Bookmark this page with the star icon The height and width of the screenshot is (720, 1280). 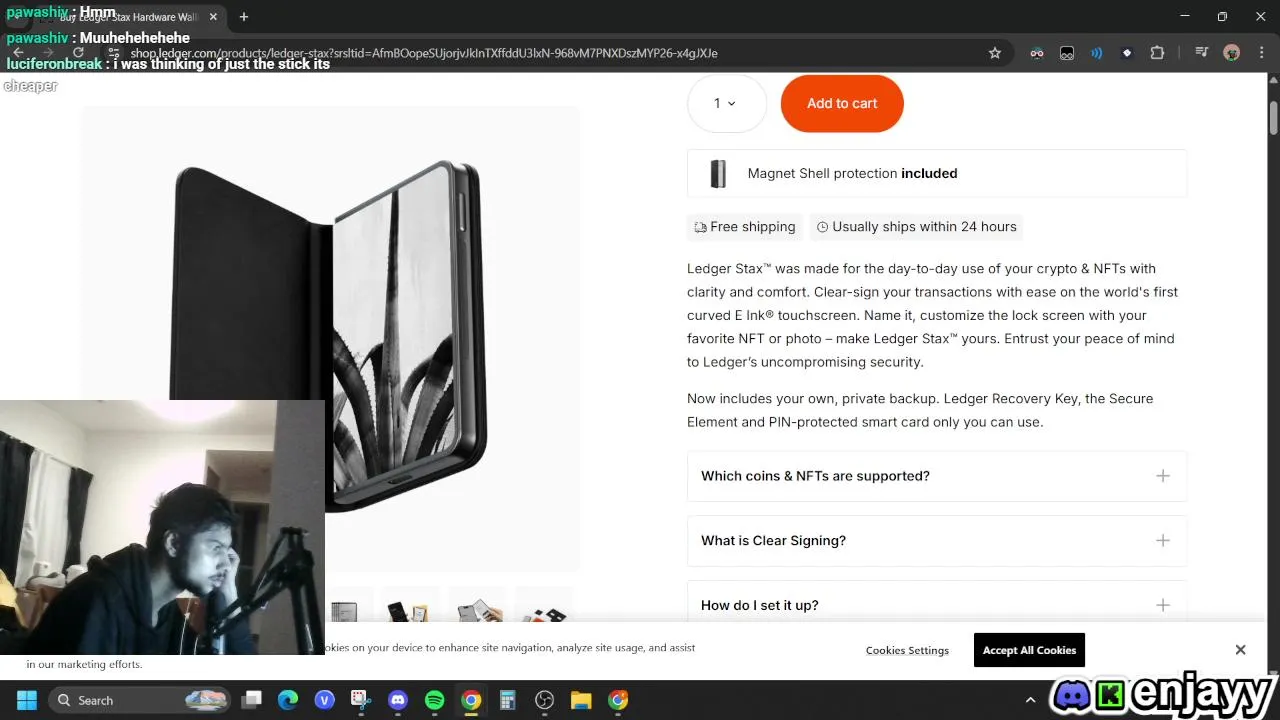click(995, 53)
